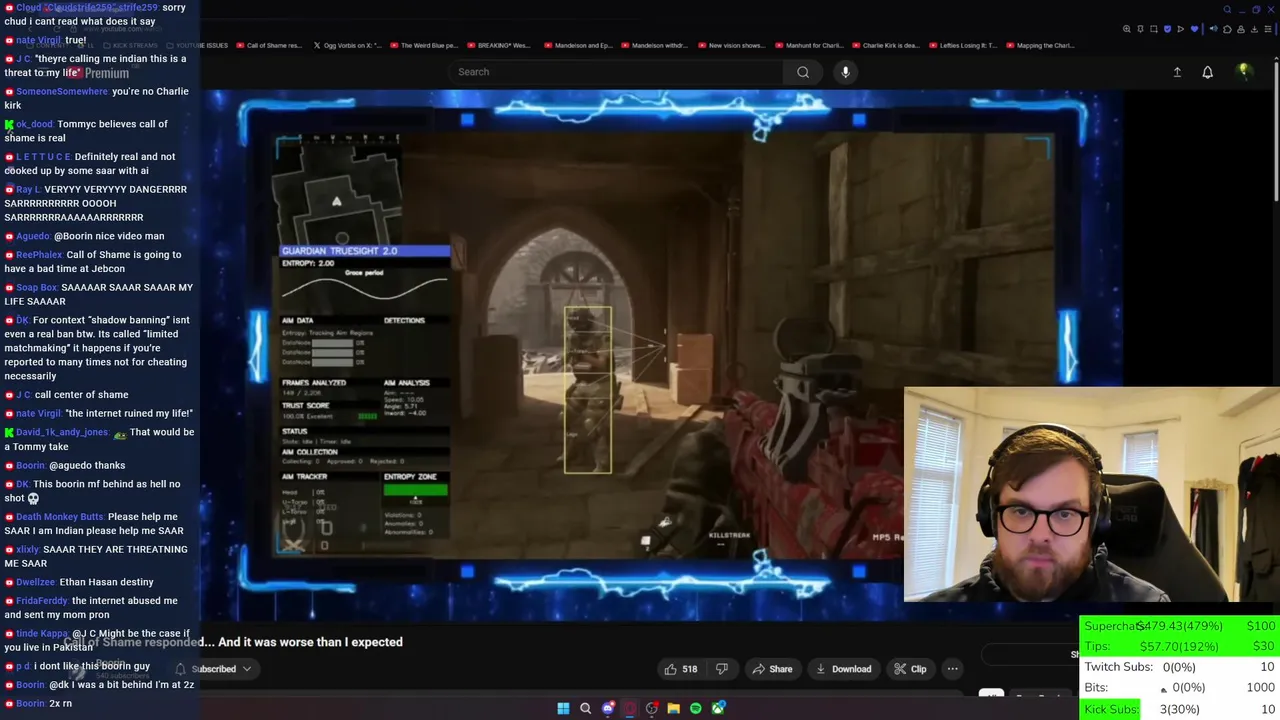Screen dimensions: 1280x720
Task: Click the browser pin icon
Action: (x=1140, y=29)
